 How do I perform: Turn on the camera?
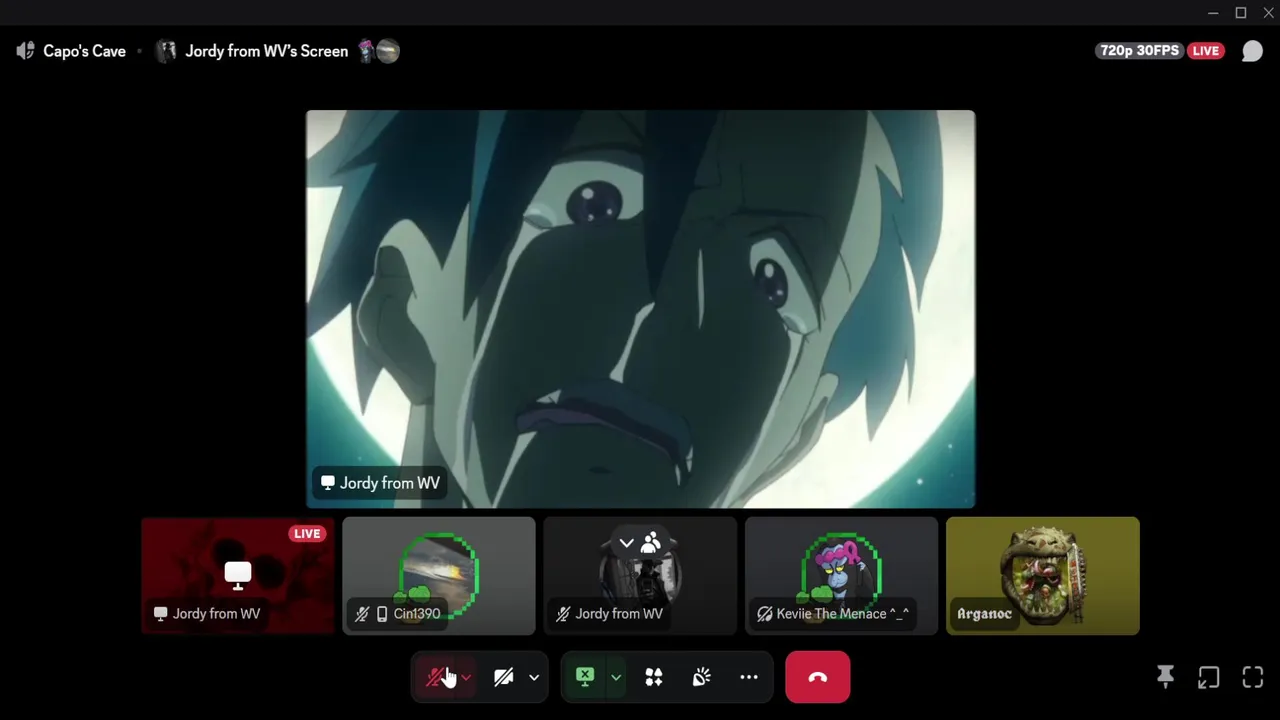[x=503, y=677]
